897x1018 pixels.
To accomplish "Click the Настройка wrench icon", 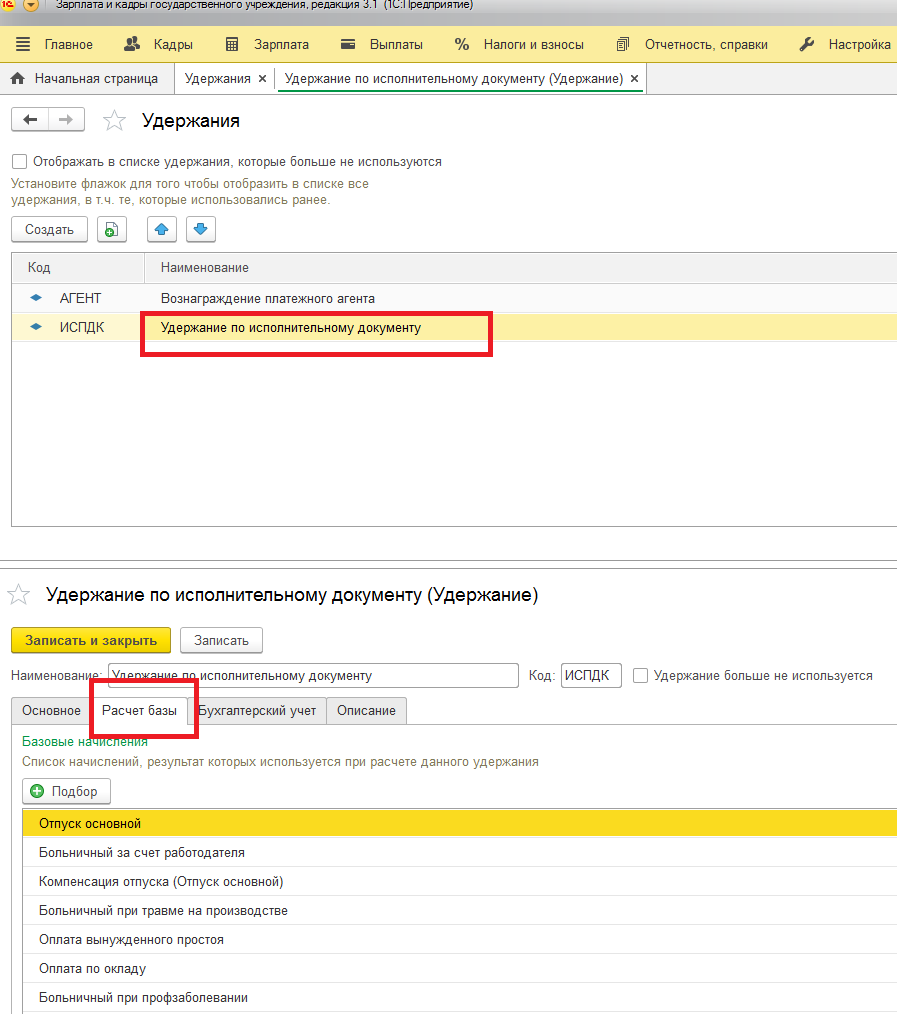I will pyautogui.click(x=807, y=44).
